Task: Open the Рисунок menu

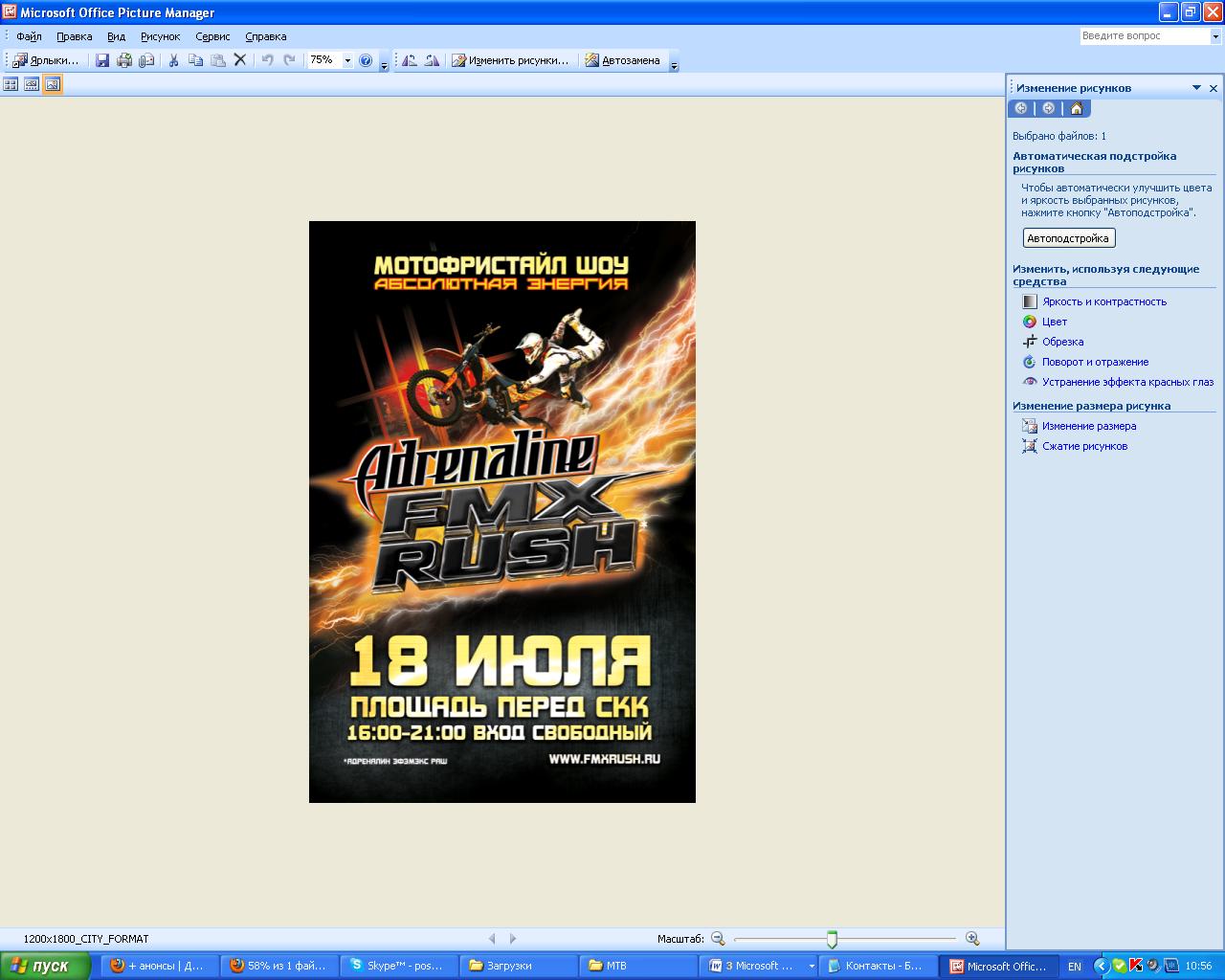Action: point(161,36)
